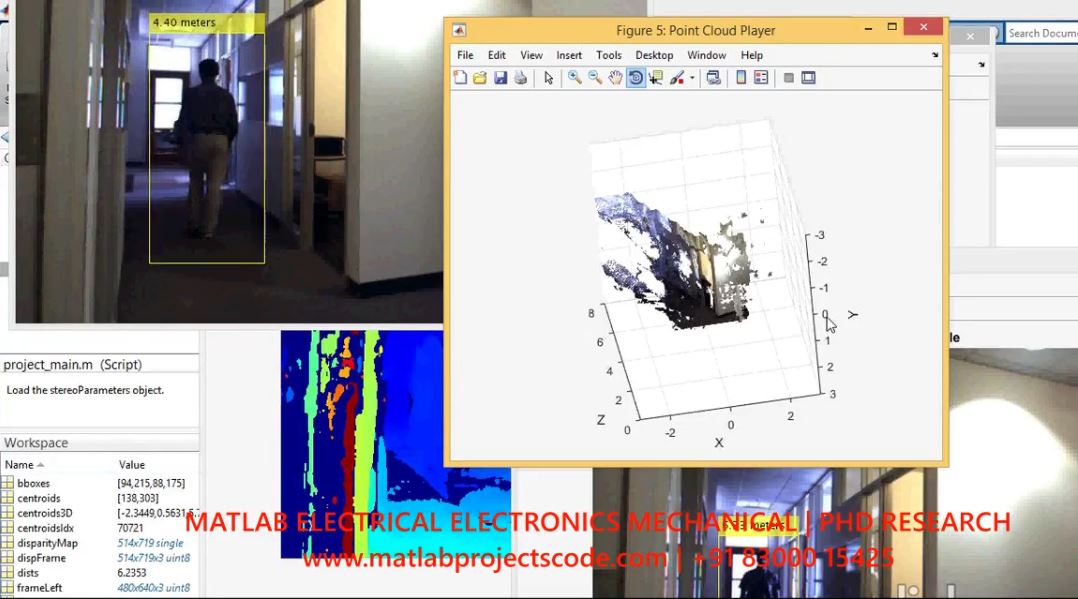
Task: Click the Hide Plot Tools icon
Action: pos(789,78)
